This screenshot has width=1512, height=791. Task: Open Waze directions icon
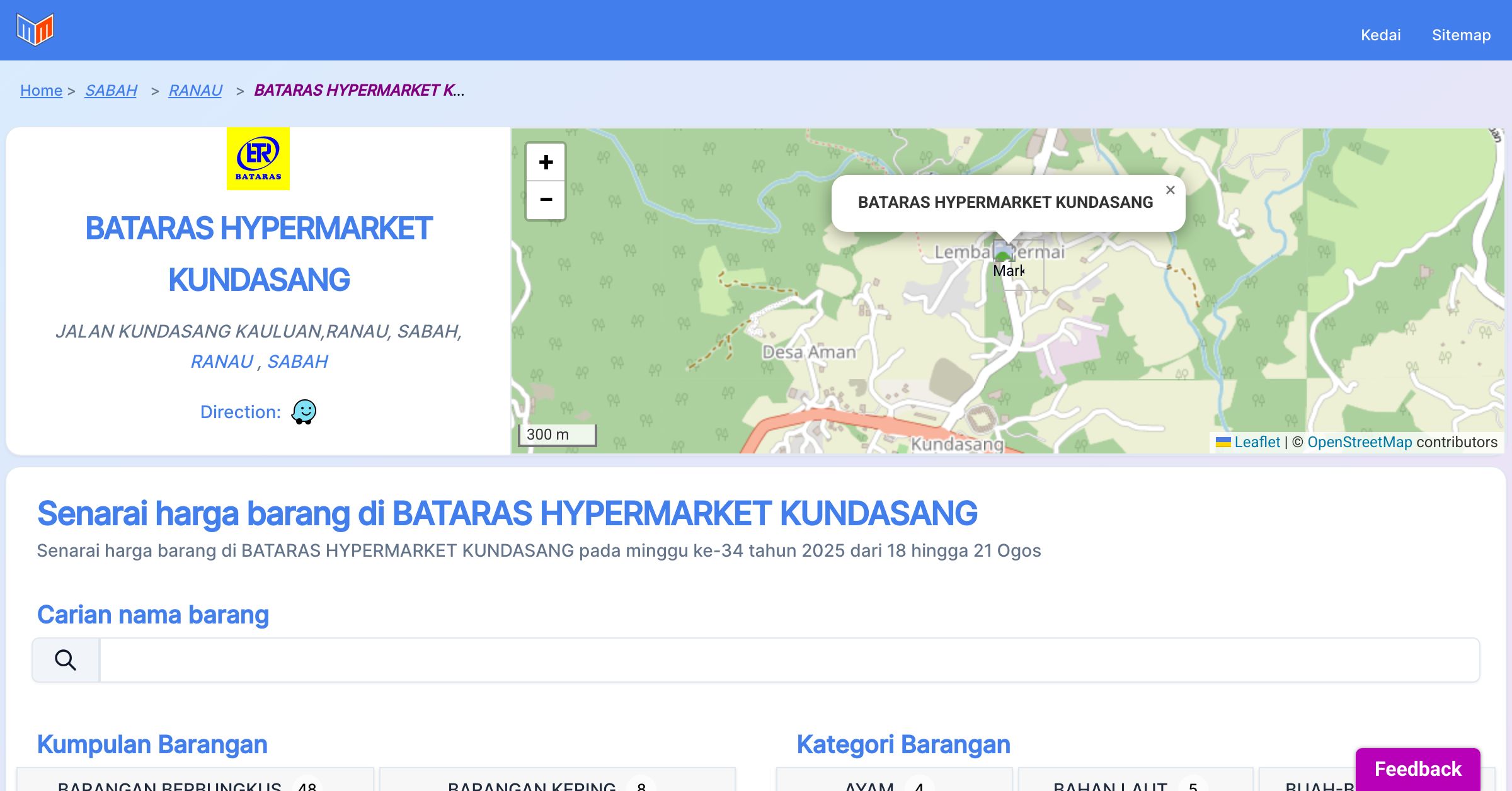point(304,412)
